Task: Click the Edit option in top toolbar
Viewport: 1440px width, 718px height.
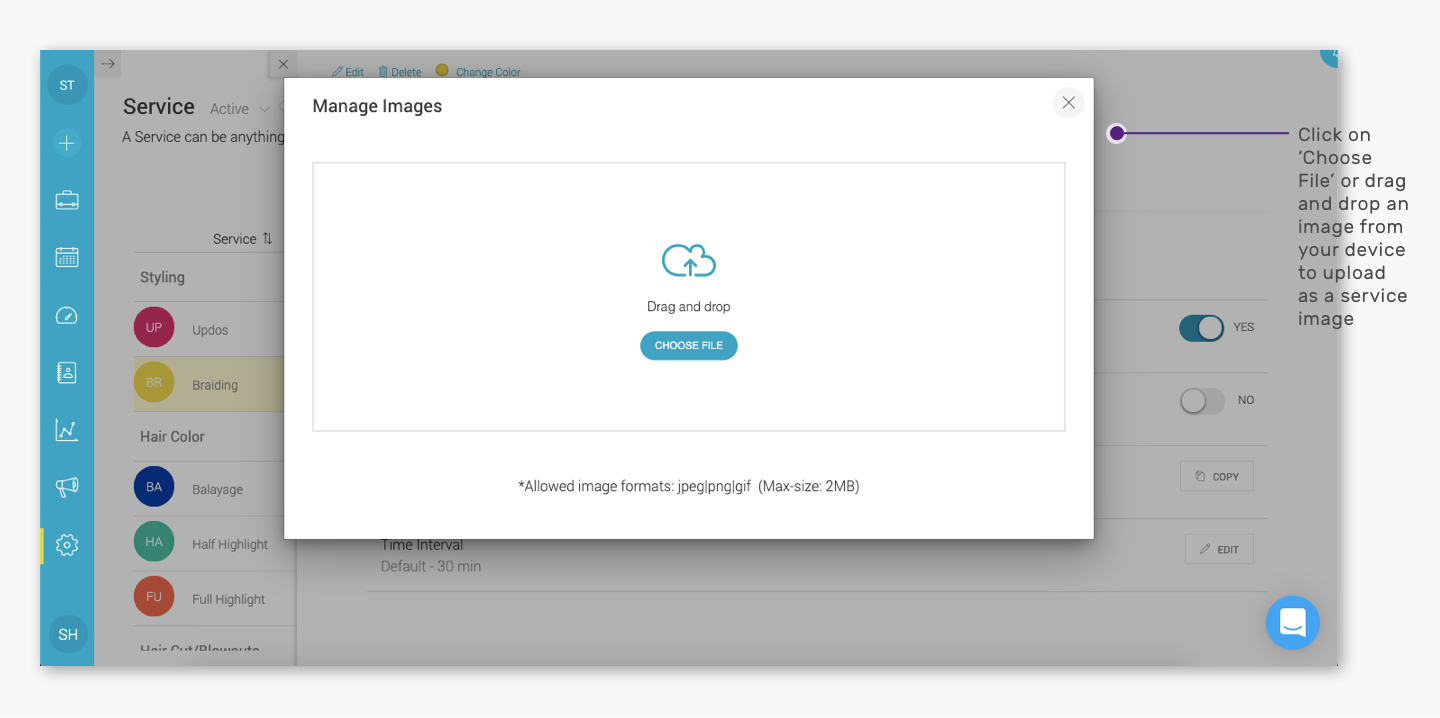Action: coord(348,72)
